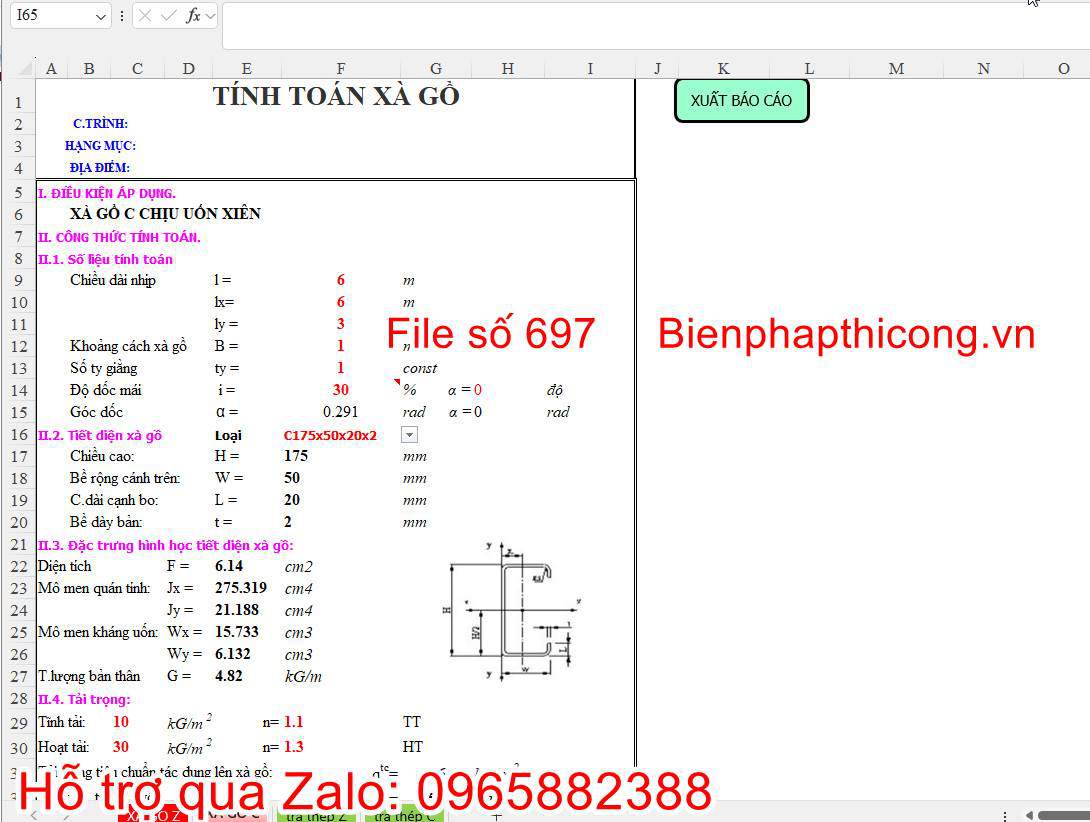Click the Bienphapthicong.vn website text
Viewport: 1090px width, 822px height.
coord(845,334)
